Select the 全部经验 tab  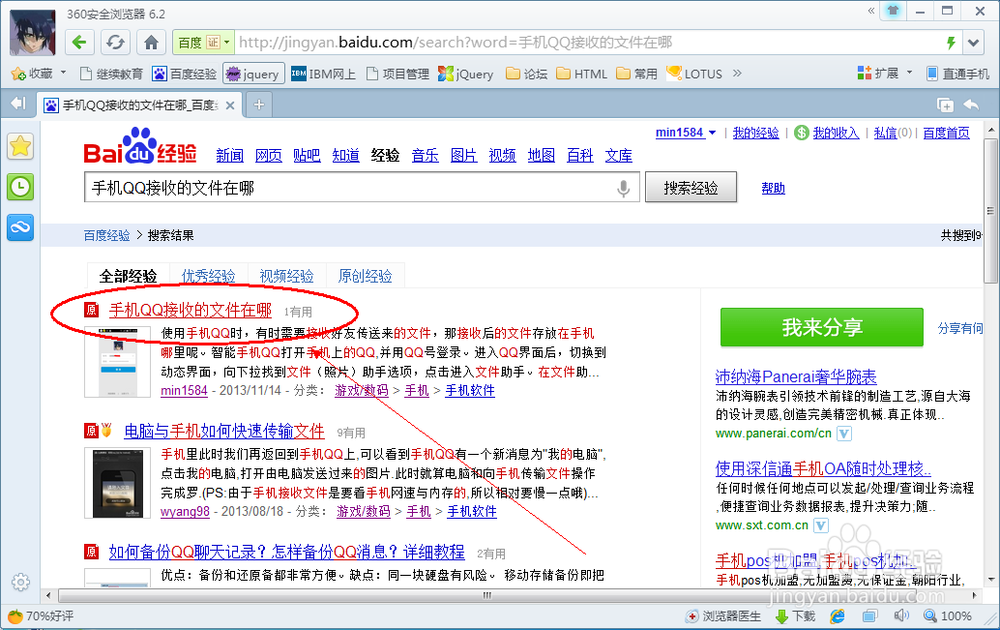coord(128,276)
